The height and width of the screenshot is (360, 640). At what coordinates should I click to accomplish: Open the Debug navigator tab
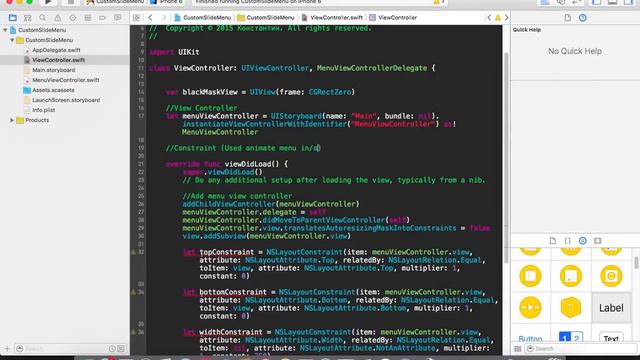point(87,18)
